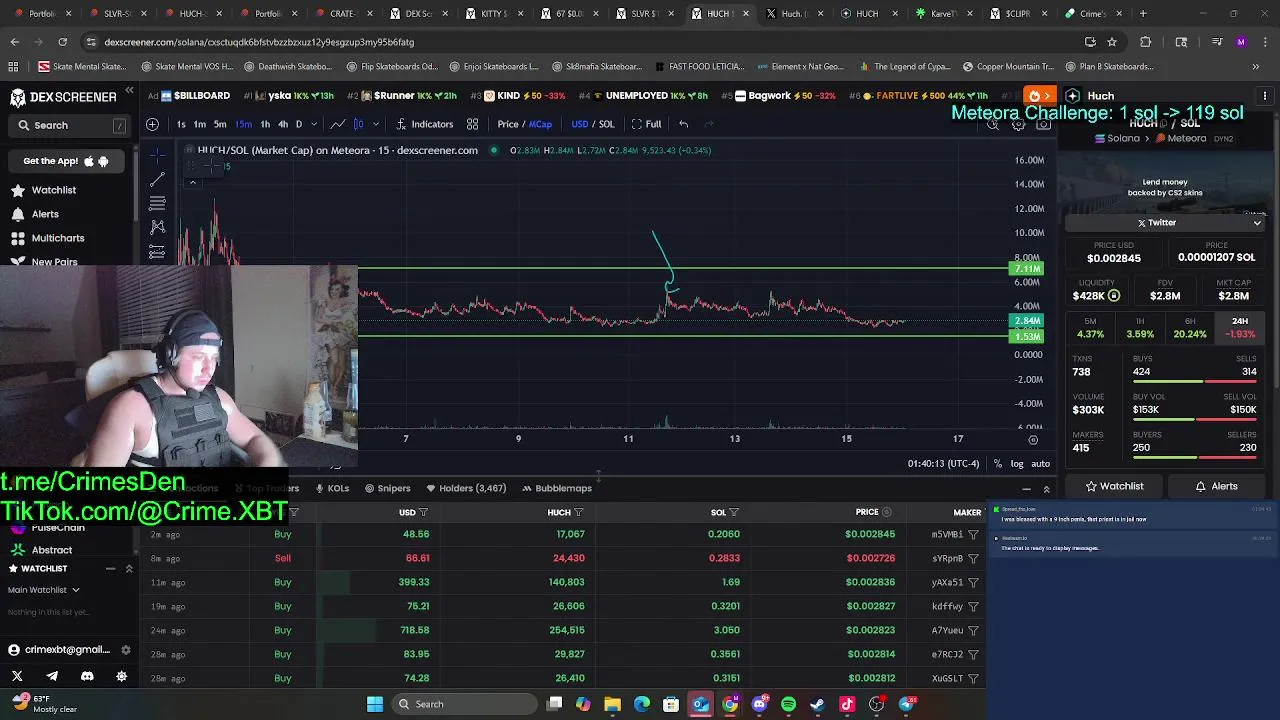This screenshot has height=720, width=1280.
Task: Toggle percent scale on chart
Action: point(997,464)
